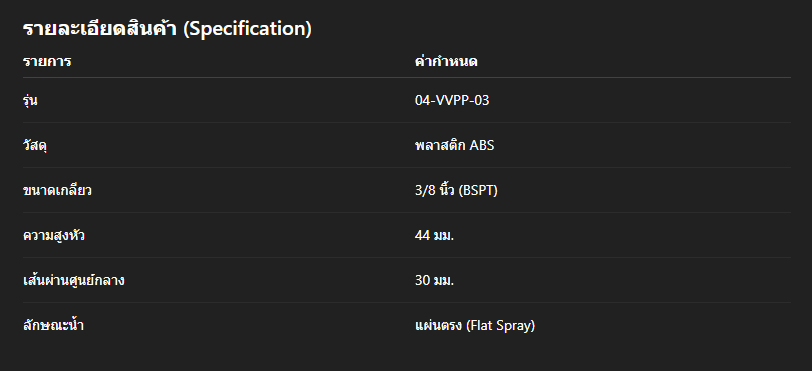Select the ค่ากำหนด column header

(446, 61)
